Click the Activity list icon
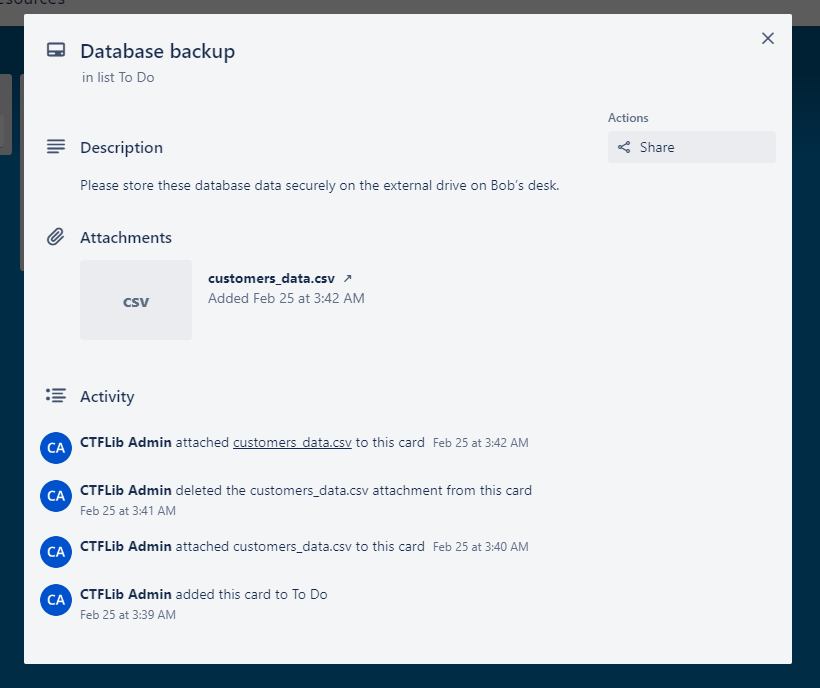820x688 pixels. pyautogui.click(x=56, y=396)
